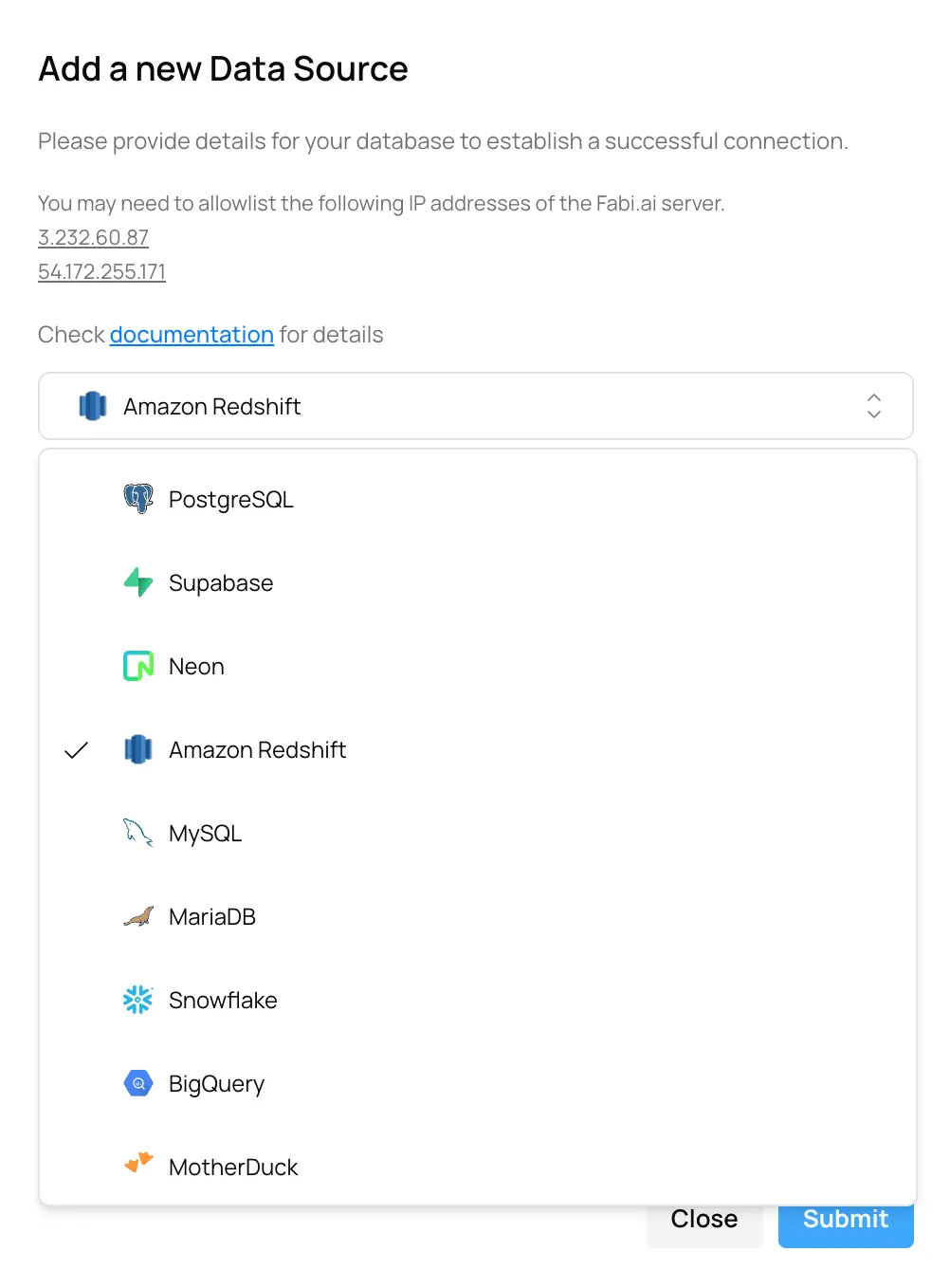Screen dimensions: 950x1288
Task: Click IP address 3.232.60.87
Action: [x=93, y=238]
